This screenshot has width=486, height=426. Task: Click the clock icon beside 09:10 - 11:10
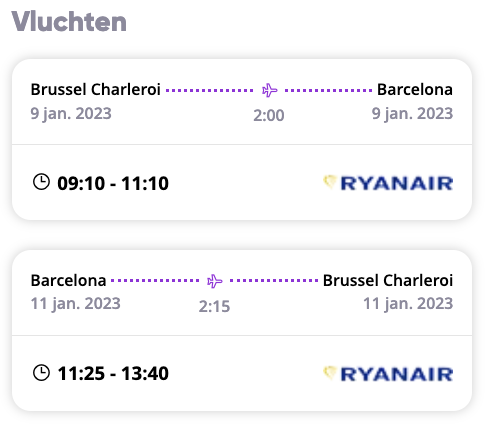41,182
